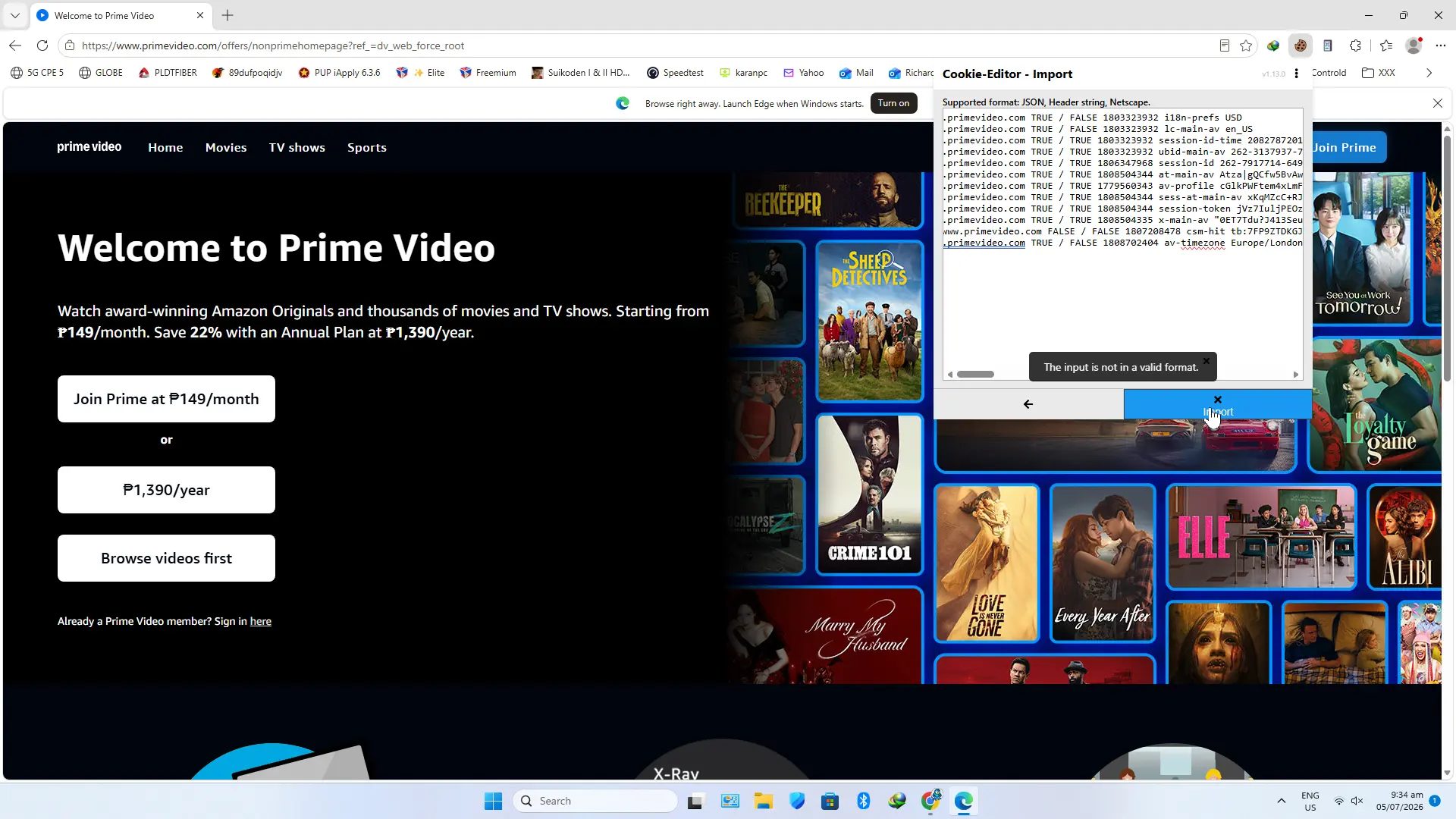Open Cookie-Editor three-dot options menu

coord(1297,74)
